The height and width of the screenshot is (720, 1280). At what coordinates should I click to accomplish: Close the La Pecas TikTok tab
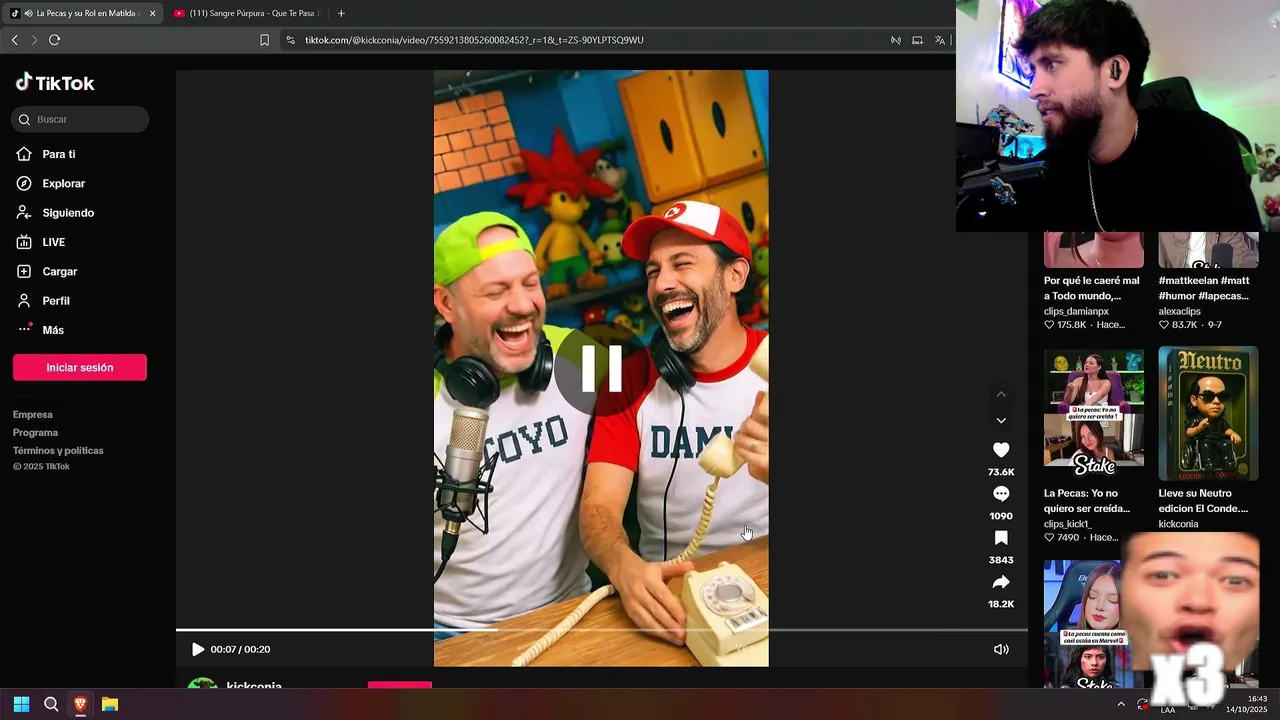click(153, 13)
